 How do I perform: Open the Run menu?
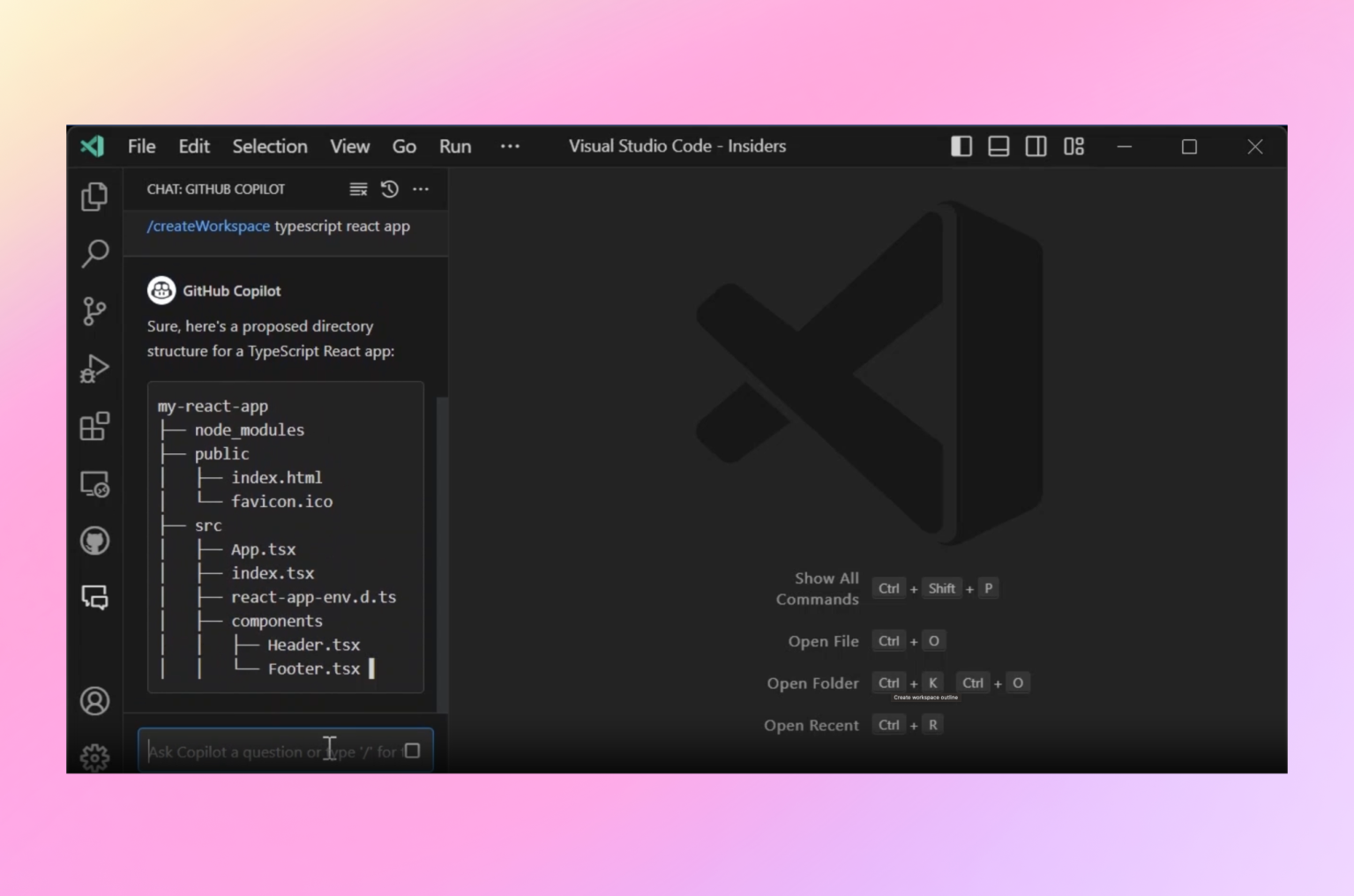point(455,146)
